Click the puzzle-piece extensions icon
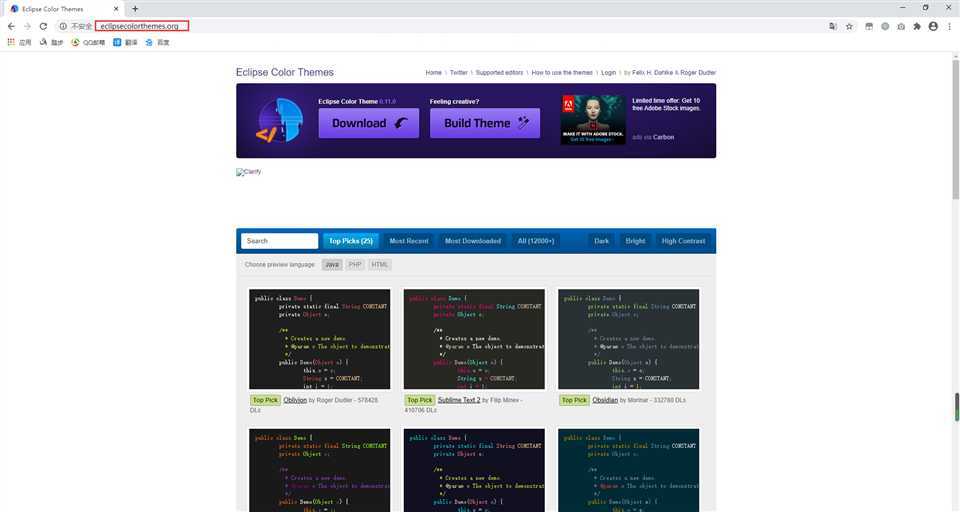This screenshot has width=960, height=512. click(x=917, y=26)
